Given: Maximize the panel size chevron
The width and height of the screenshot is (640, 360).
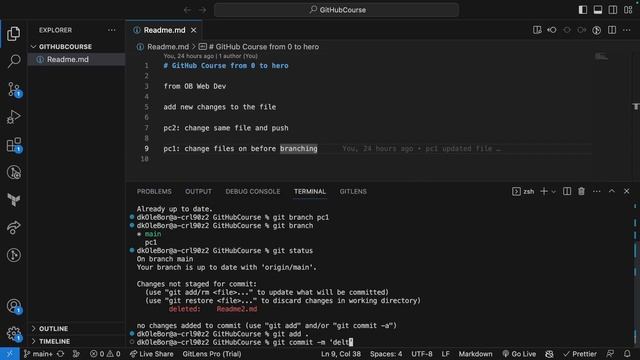Looking at the screenshot, I should [x=612, y=191].
